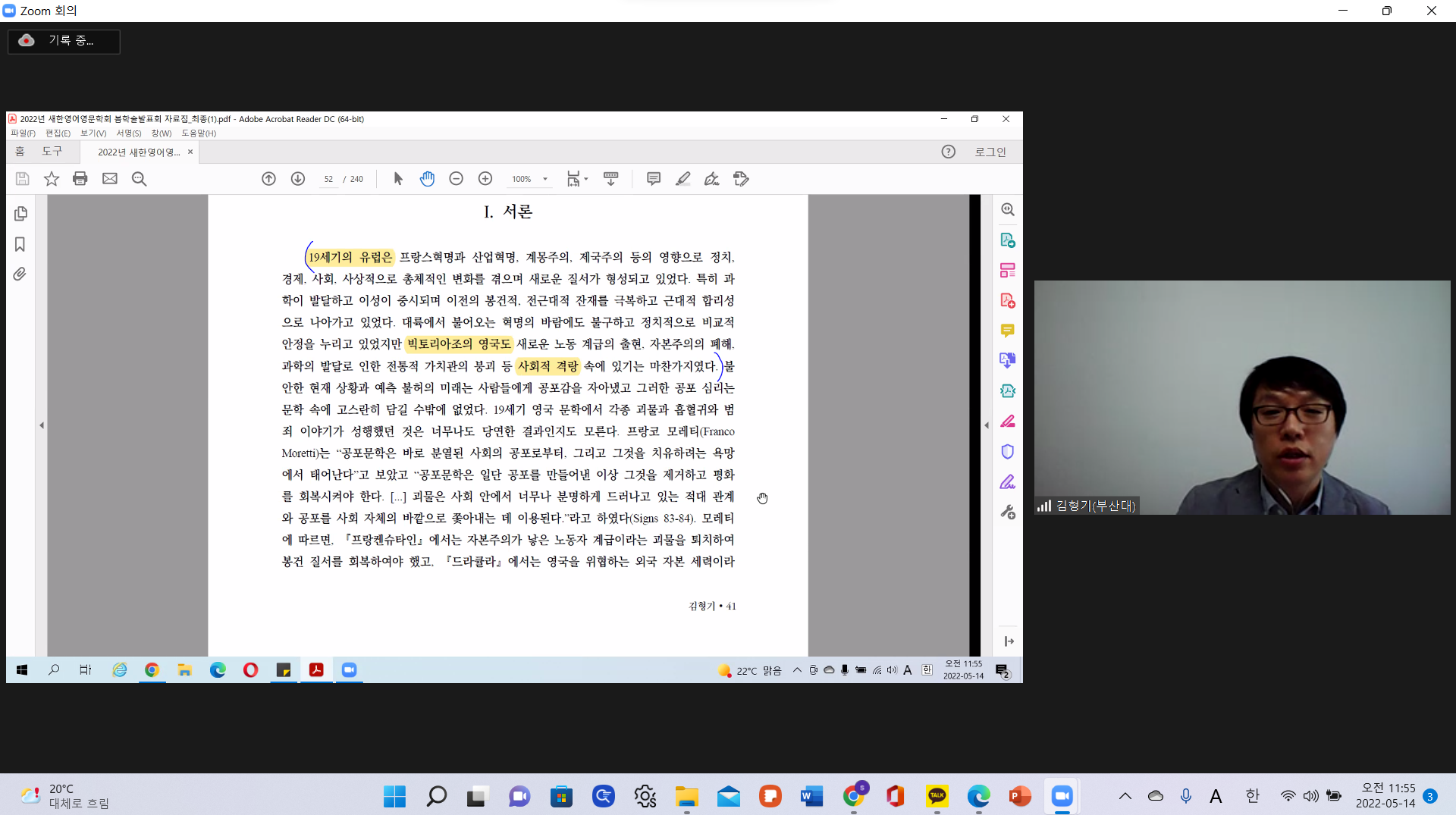Add a sticky note comment
Image resolution: width=1456 pixels, height=815 pixels.
click(653, 179)
